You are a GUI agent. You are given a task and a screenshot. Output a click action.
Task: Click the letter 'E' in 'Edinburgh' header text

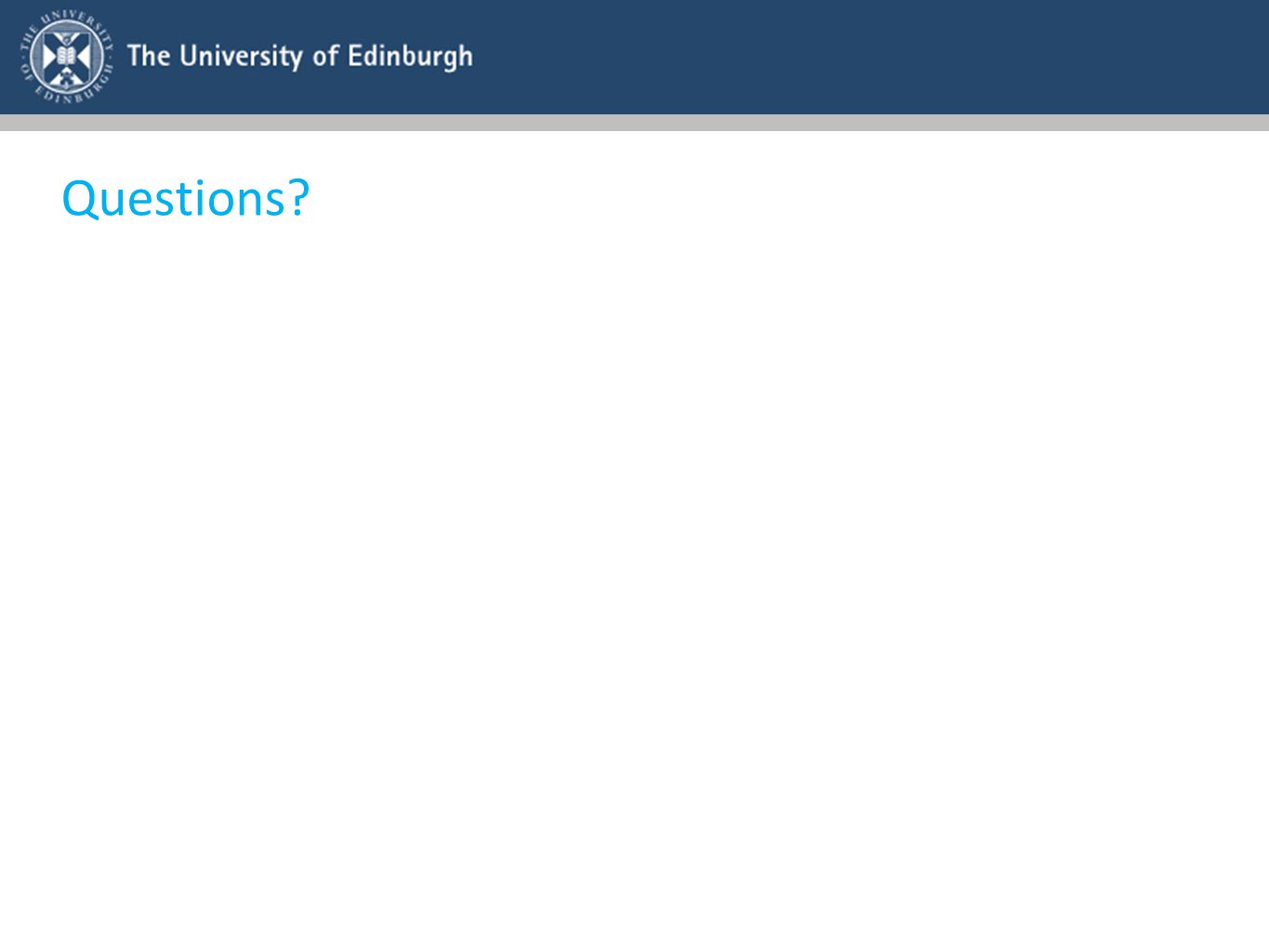point(354,56)
